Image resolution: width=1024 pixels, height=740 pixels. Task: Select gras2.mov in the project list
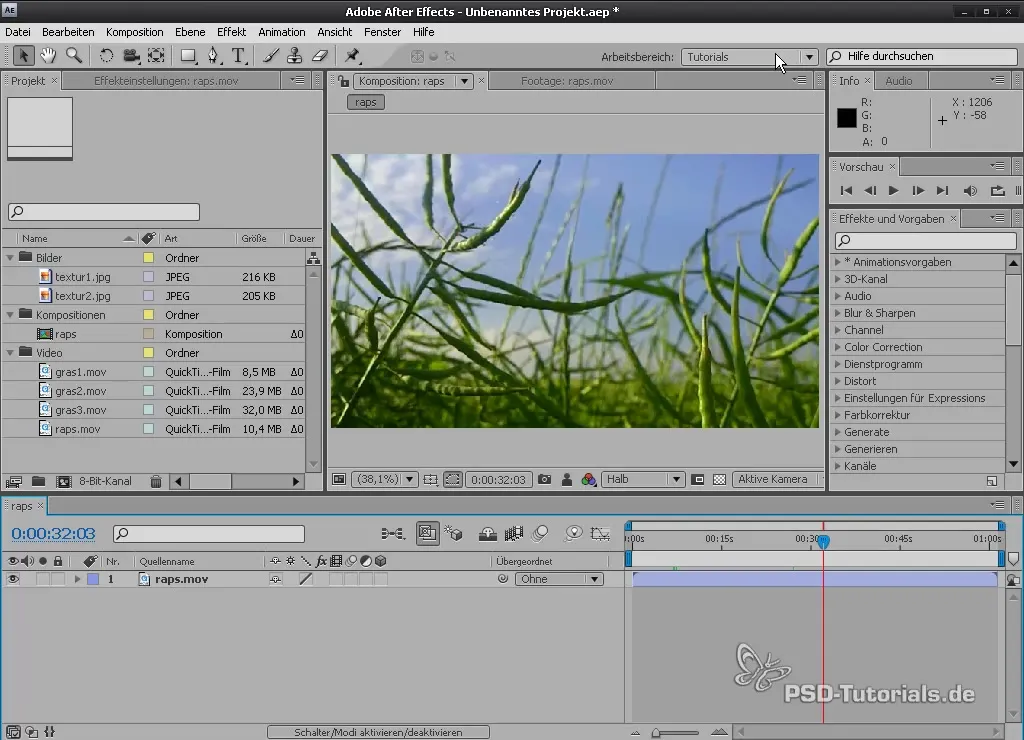pos(80,391)
